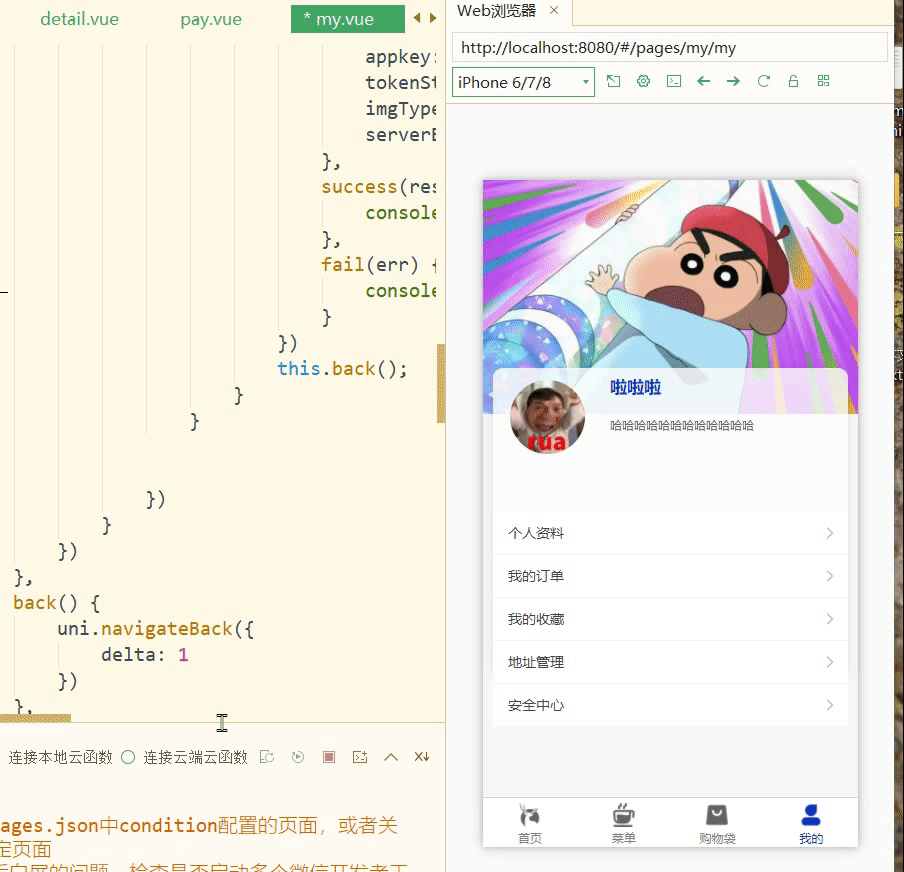
Task: Go to 菜单 coffee cup tab
Action: pos(623,824)
